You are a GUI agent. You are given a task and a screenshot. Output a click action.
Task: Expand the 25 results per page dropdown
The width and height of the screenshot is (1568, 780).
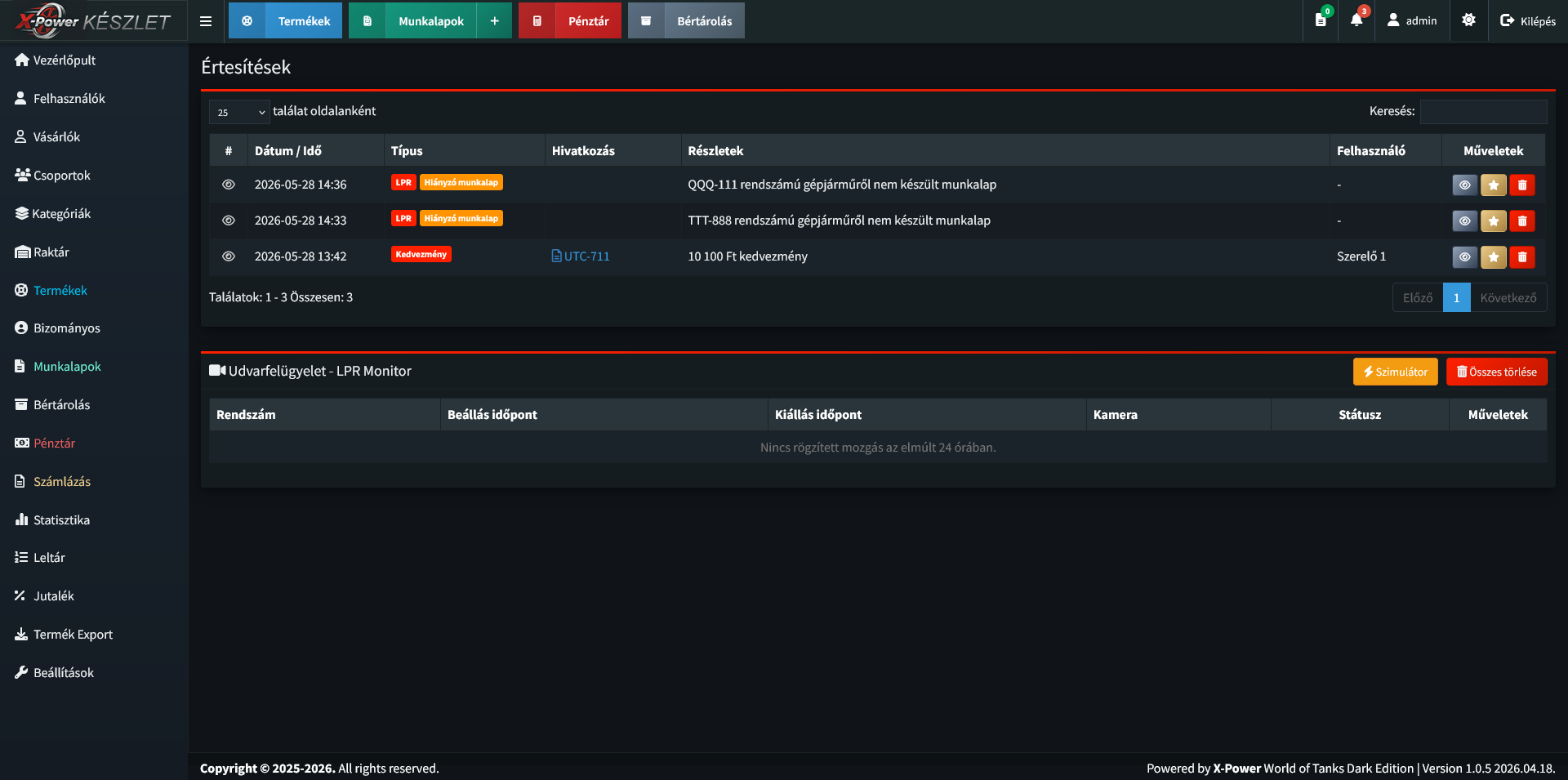[239, 112]
